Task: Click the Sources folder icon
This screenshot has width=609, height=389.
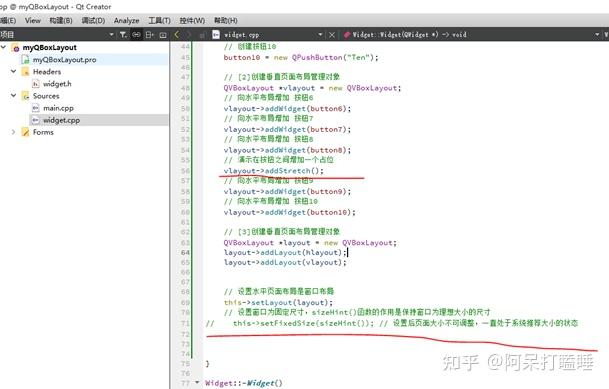Action: click(26, 96)
